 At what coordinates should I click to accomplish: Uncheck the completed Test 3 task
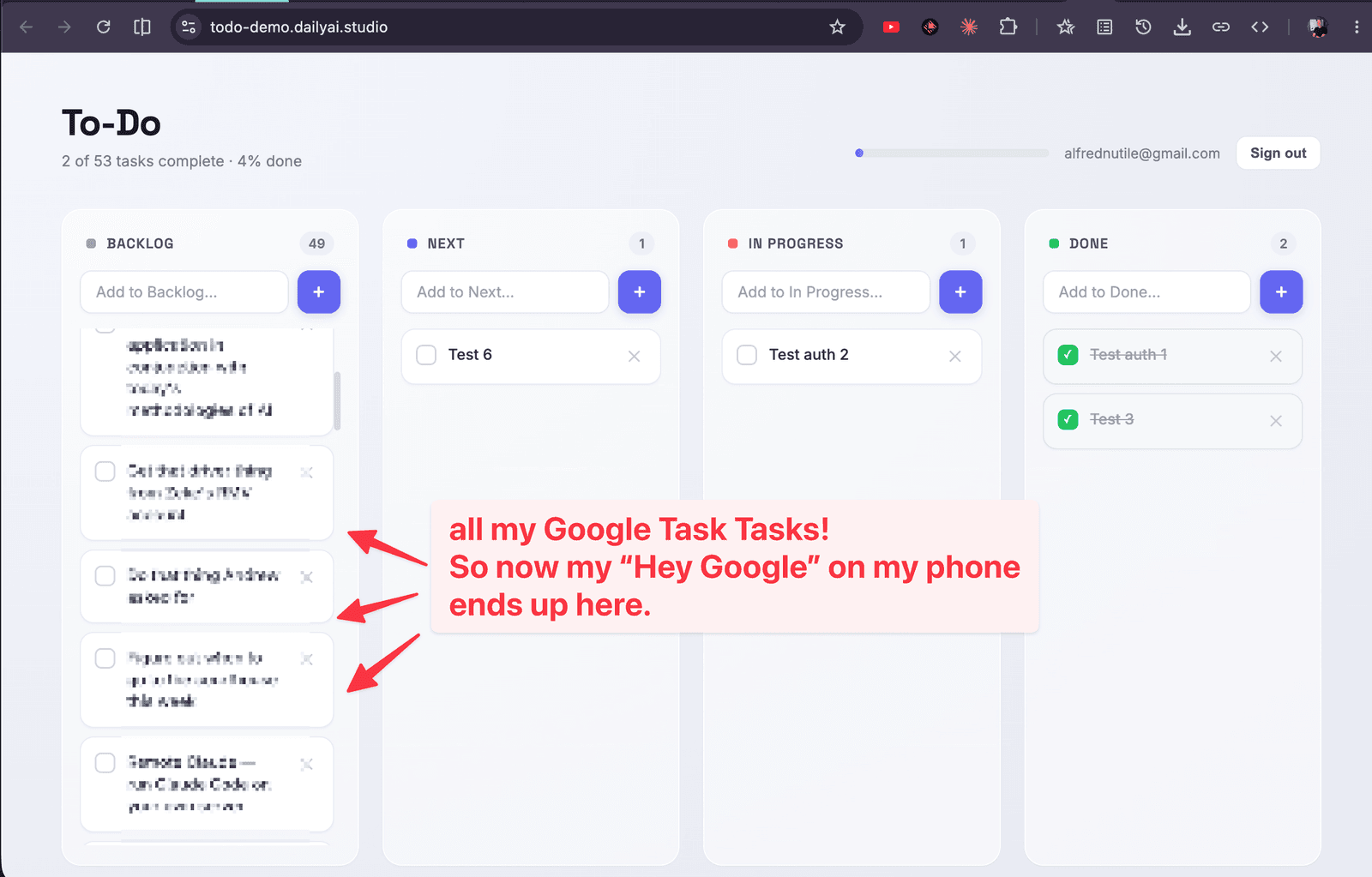[x=1068, y=419]
